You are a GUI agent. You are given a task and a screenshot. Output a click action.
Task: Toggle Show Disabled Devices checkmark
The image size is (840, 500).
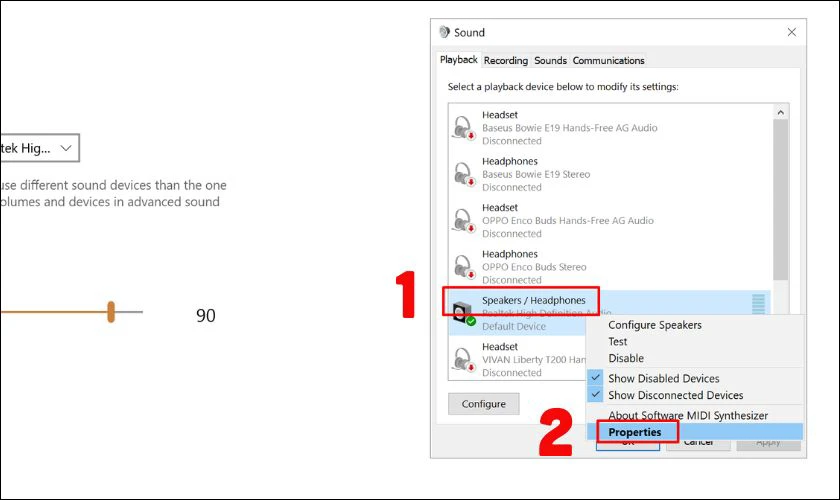tap(595, 378)
